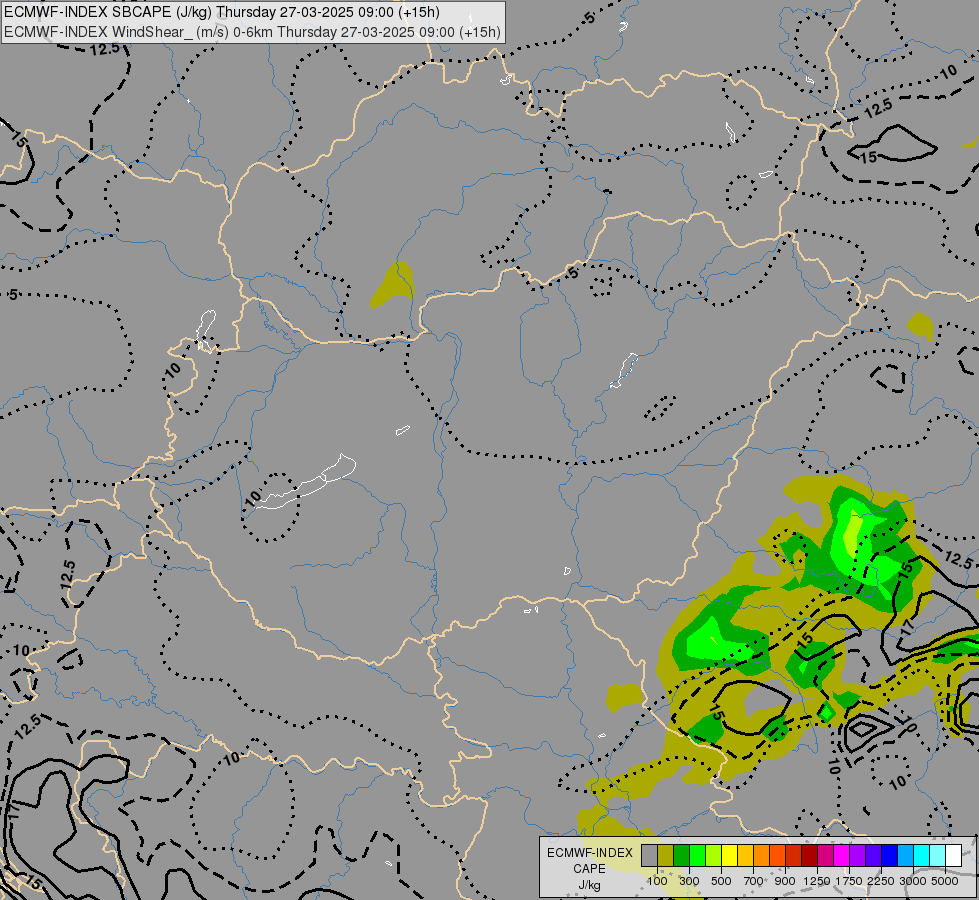Viewport: 979px width, 900px height.
Task: Click the legend value 300
Action: (x=689, y=881)
